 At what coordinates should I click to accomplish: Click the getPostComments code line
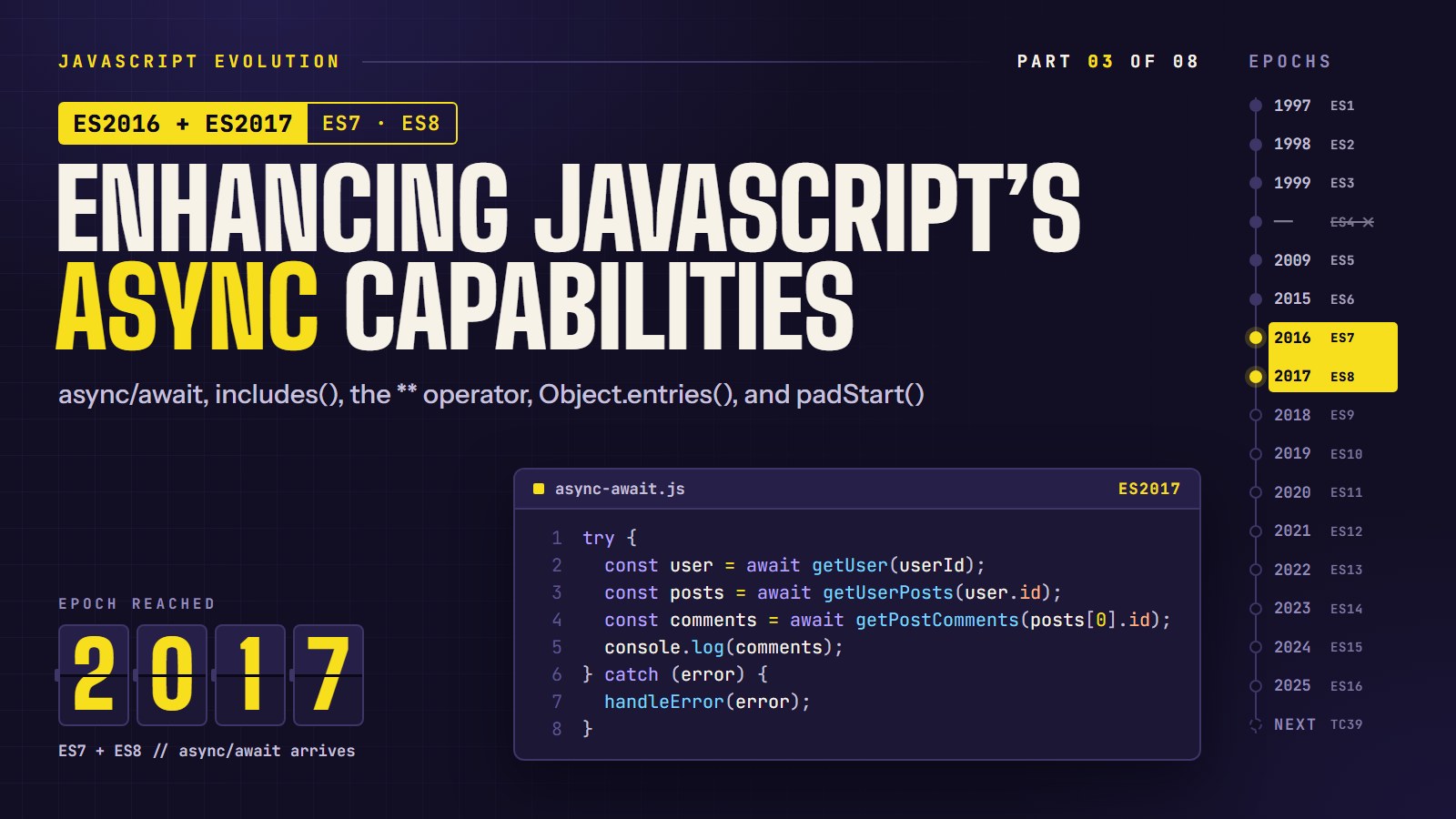coord(887,620)
